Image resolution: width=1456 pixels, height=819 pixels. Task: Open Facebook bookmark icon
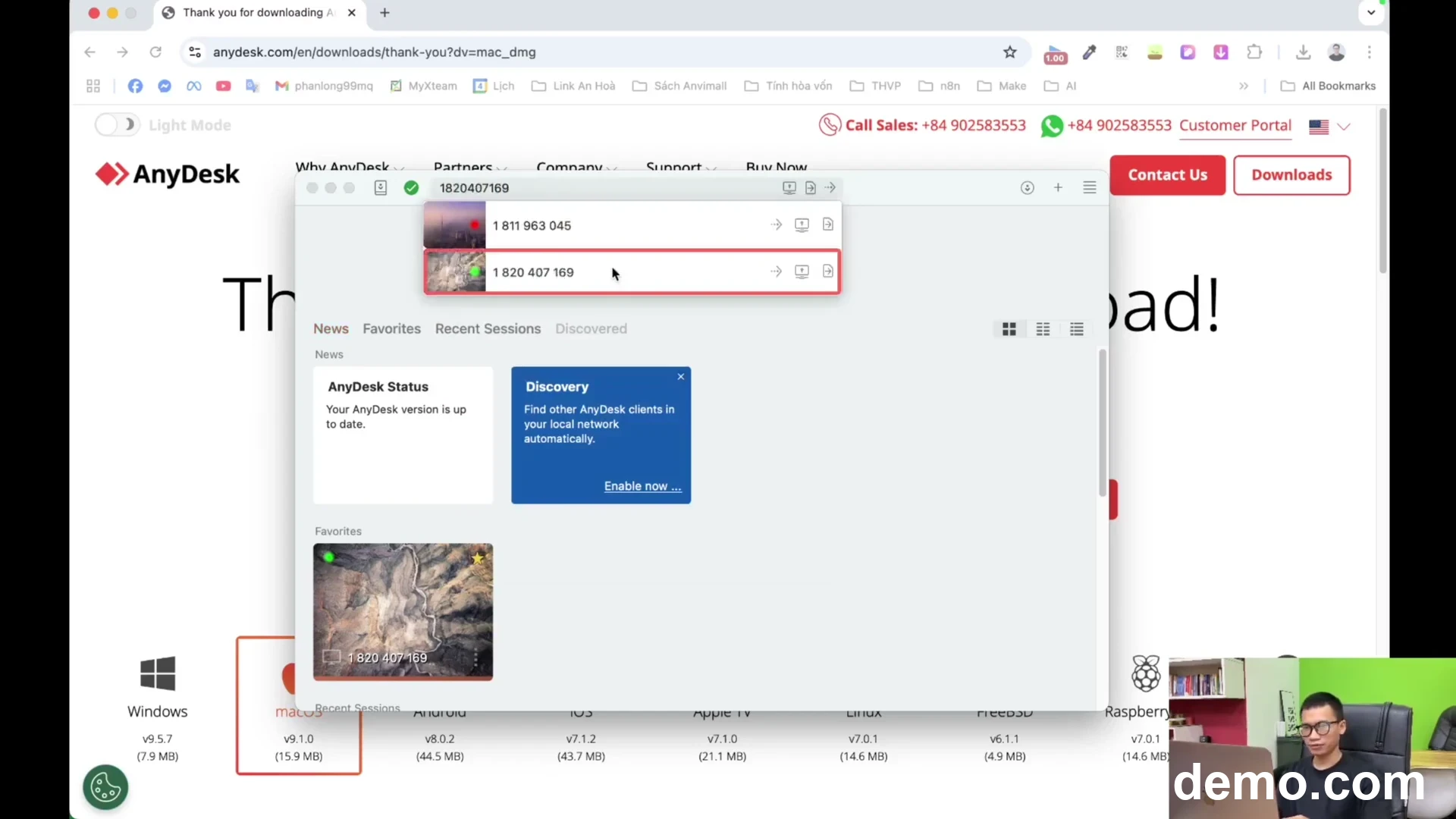click(x=135, y=86)
